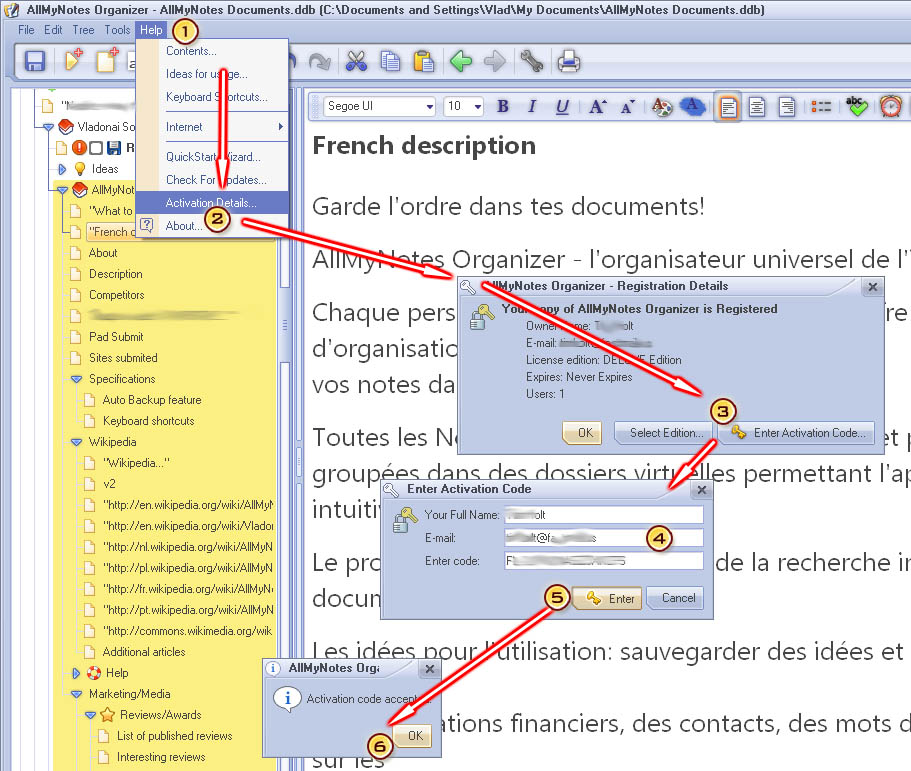Click OK in the activation accepted message
The image size is (911, 771).
413,736
